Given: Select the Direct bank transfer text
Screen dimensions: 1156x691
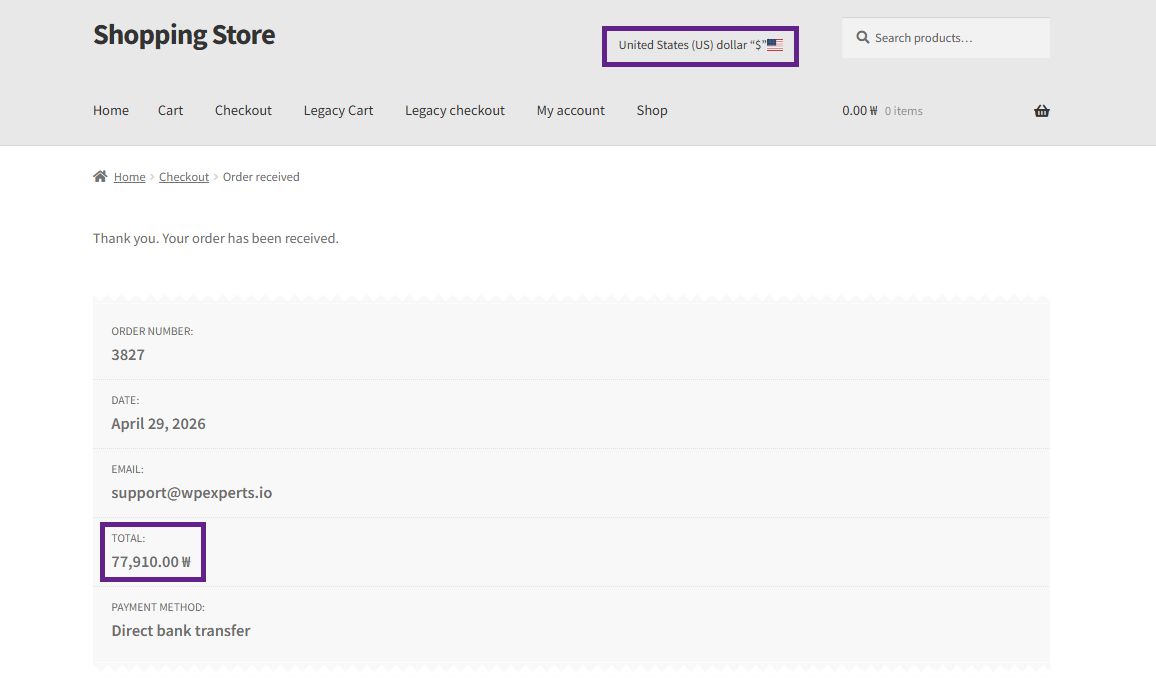Looking at the screenshot, I should (x=181, y=631).
